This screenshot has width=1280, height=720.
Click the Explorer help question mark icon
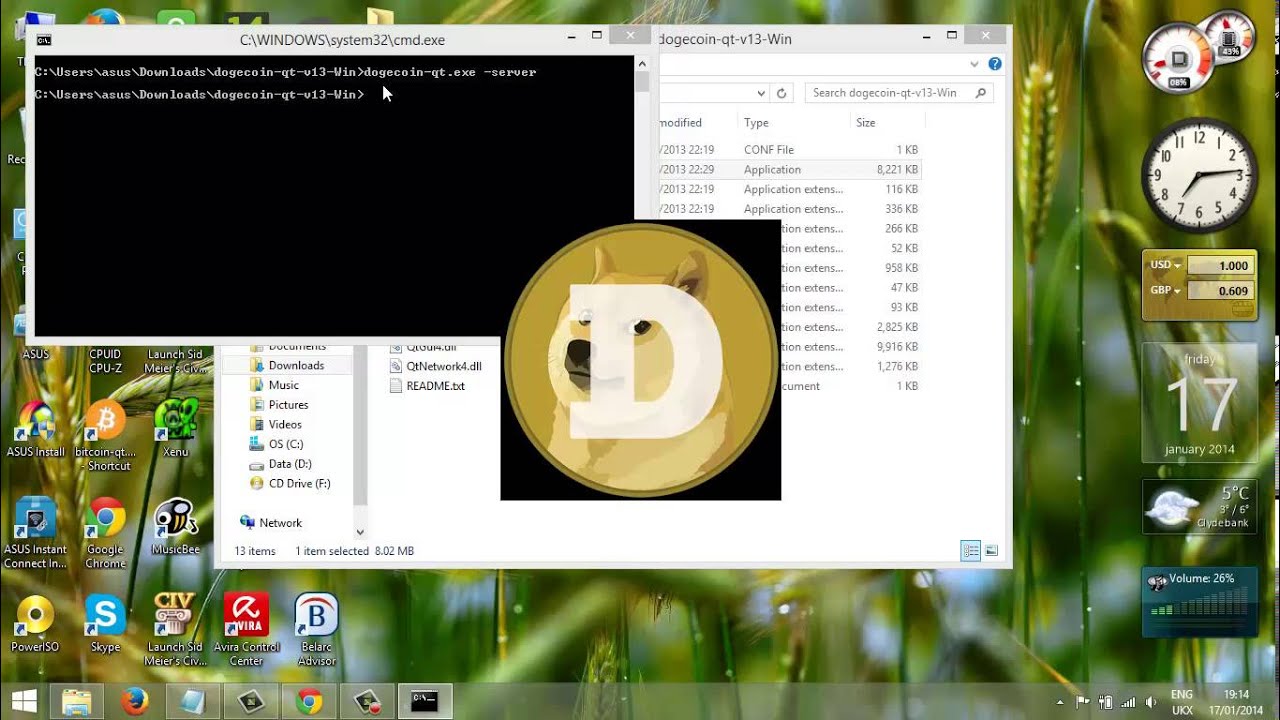(x=994, y=64)
